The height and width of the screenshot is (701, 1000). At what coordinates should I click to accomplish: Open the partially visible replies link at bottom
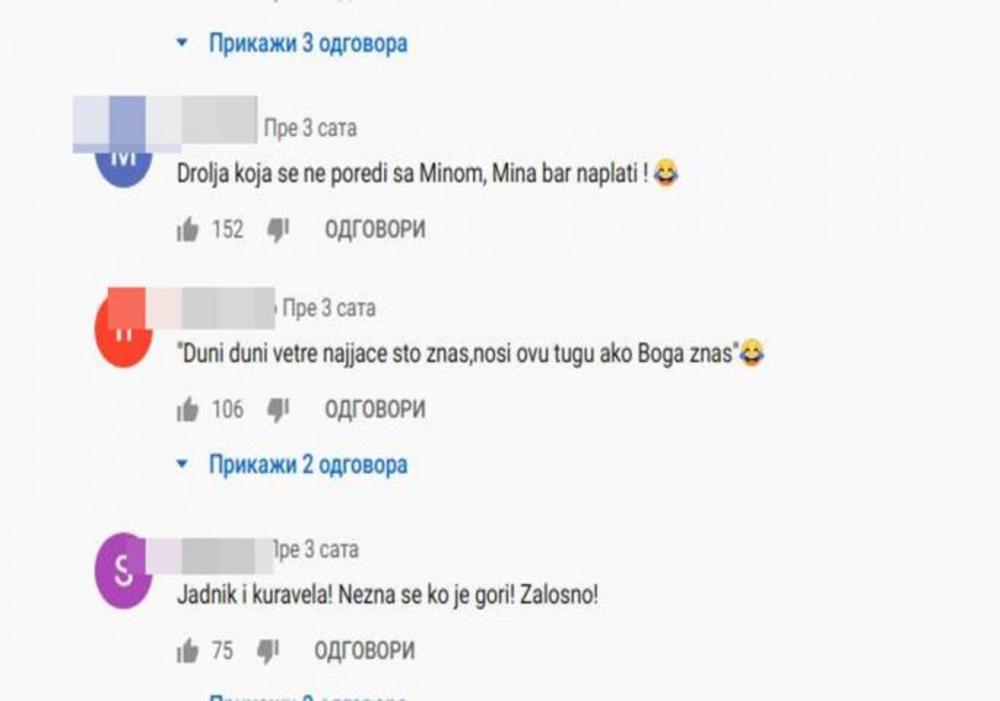(308, 697)
